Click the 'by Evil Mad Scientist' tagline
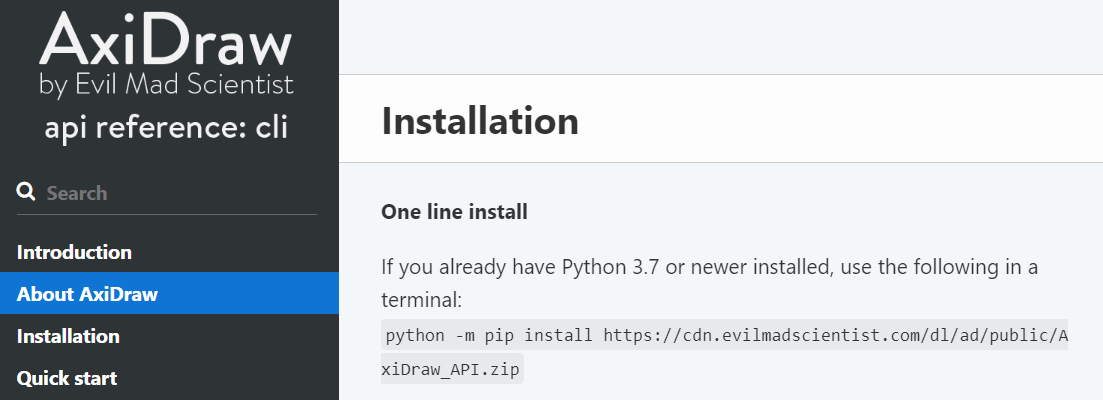1103x400 pixels. [166, 84]
